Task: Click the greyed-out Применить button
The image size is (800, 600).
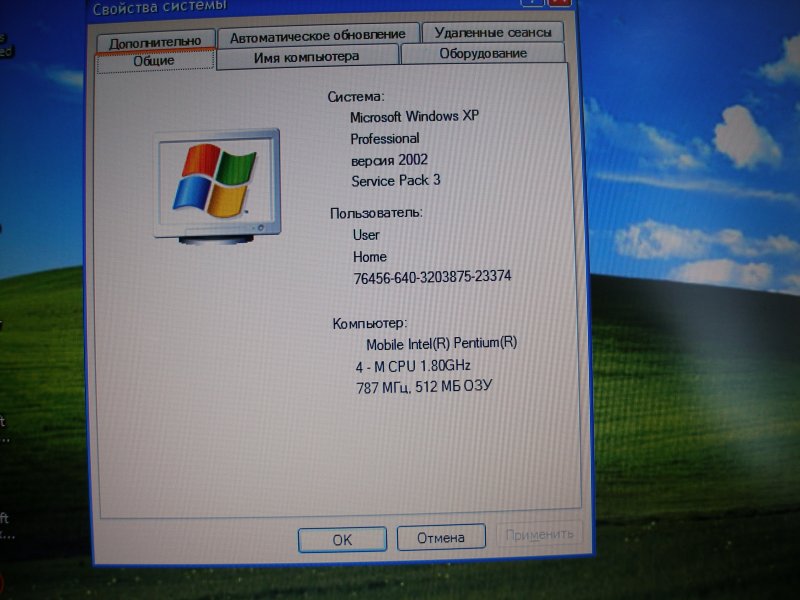Action: [x=541, y=534]
